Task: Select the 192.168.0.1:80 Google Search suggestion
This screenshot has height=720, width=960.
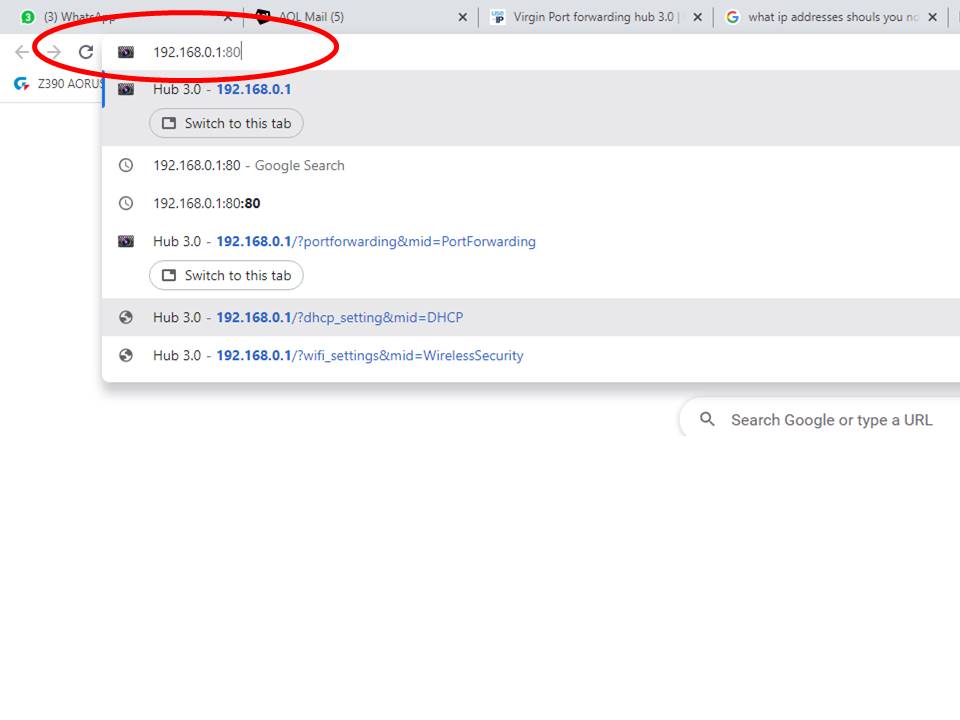Action: click(x=248, y=166)
